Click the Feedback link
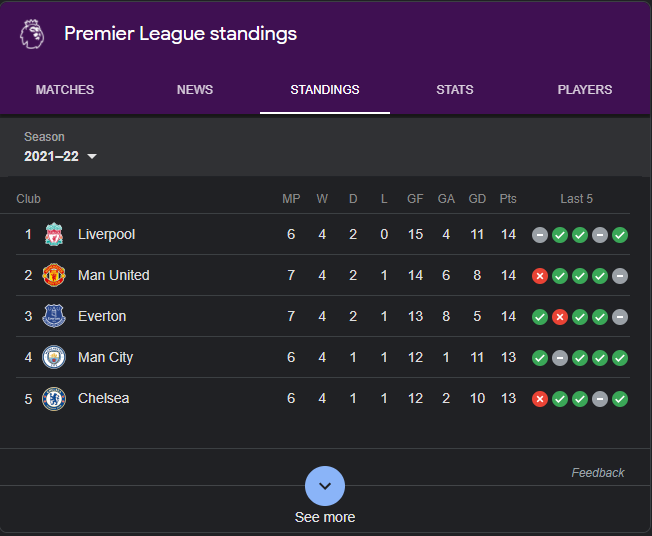 (x=598, y=473)
